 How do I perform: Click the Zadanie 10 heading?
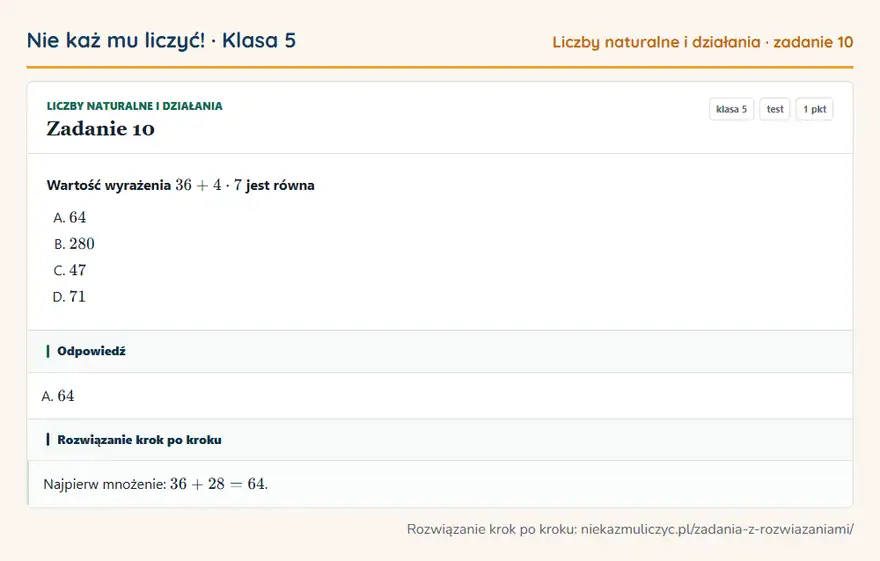click(100, 129)
